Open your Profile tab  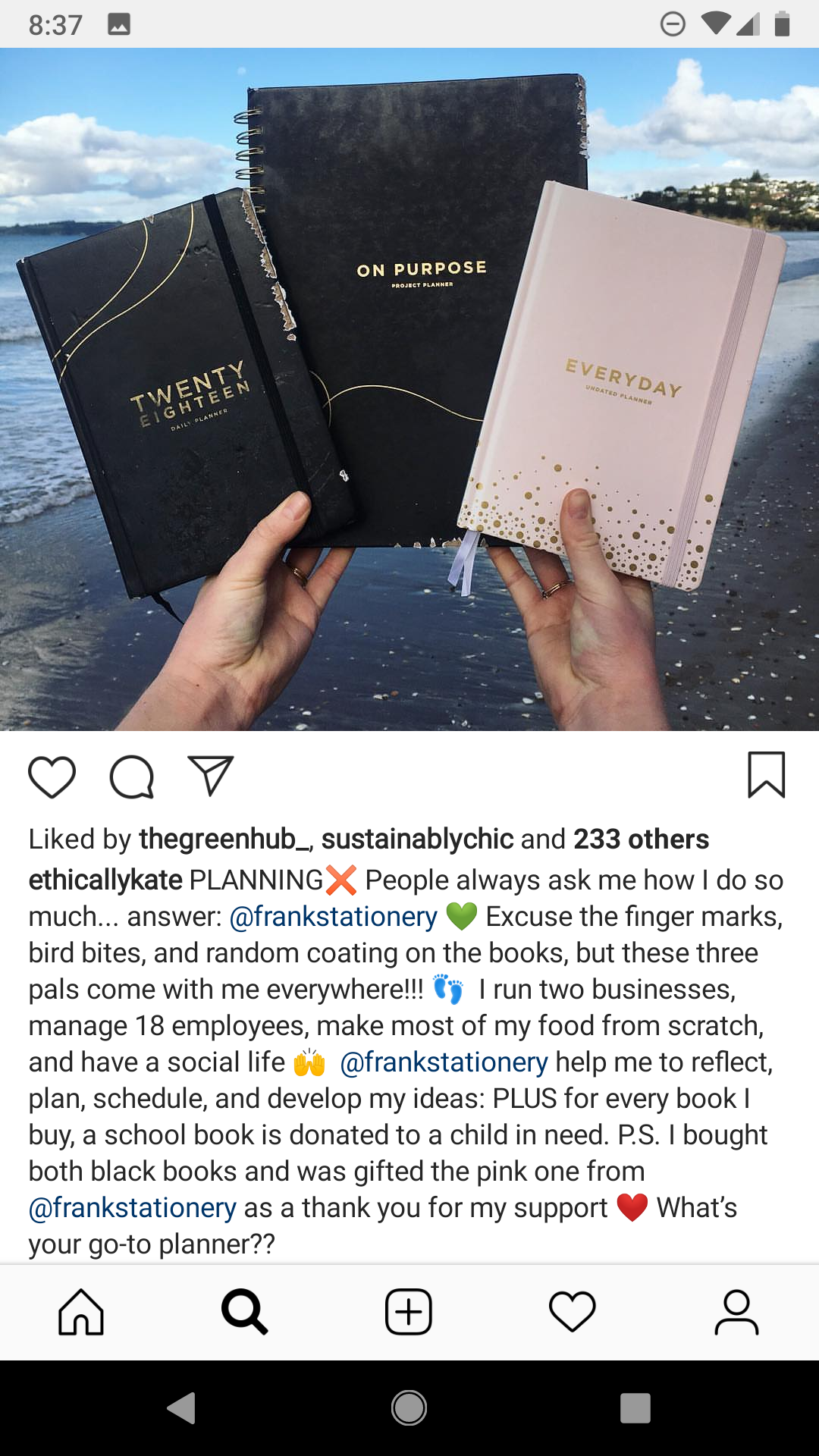pos(736,1311)
